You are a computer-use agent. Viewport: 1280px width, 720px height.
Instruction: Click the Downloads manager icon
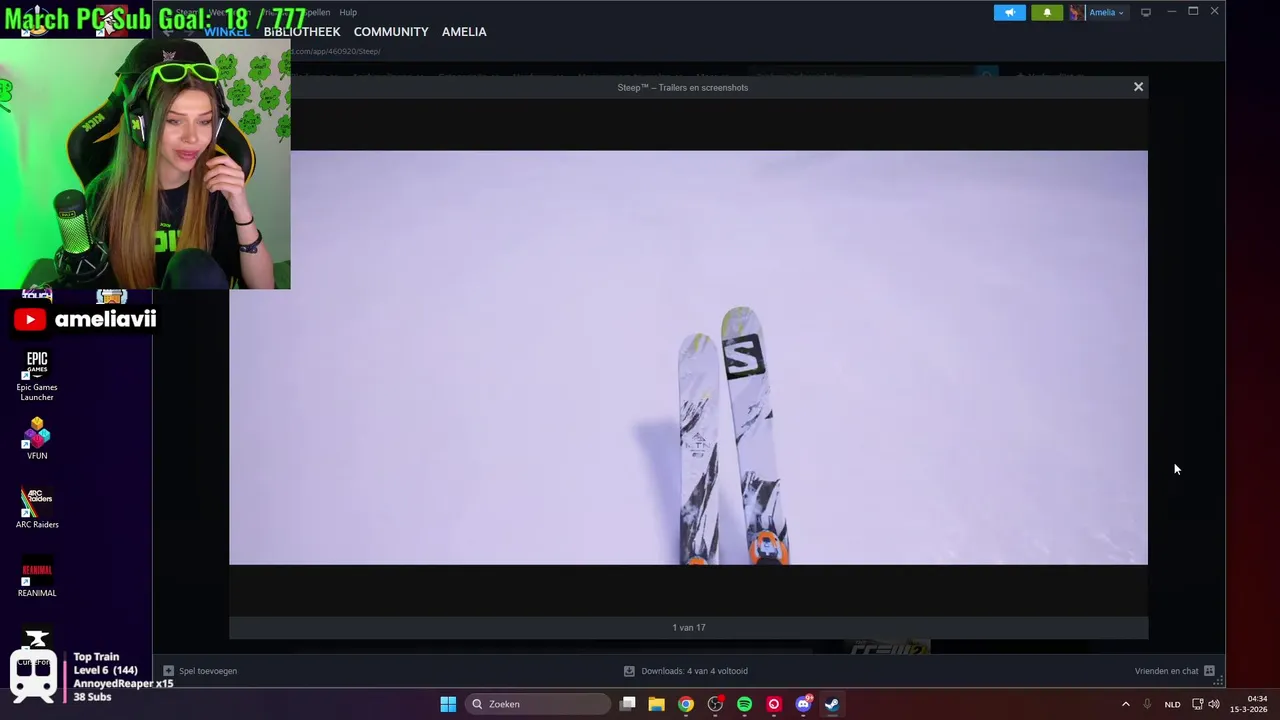tap(628, 671)
